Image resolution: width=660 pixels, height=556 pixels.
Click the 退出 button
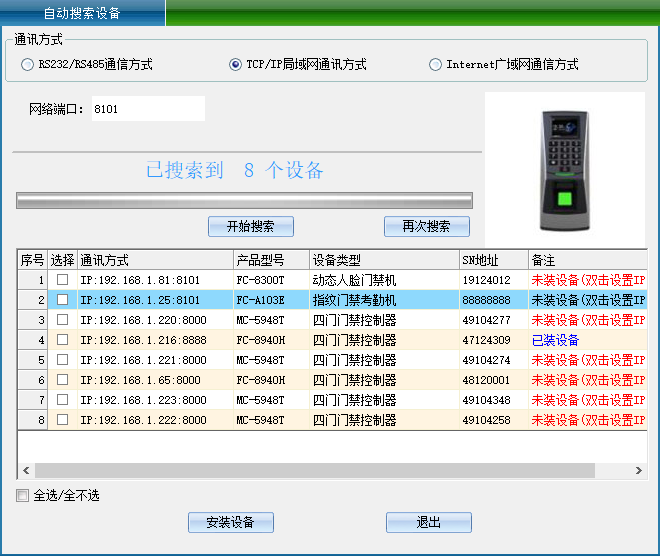pyautogui.click(x=428, y=522)
